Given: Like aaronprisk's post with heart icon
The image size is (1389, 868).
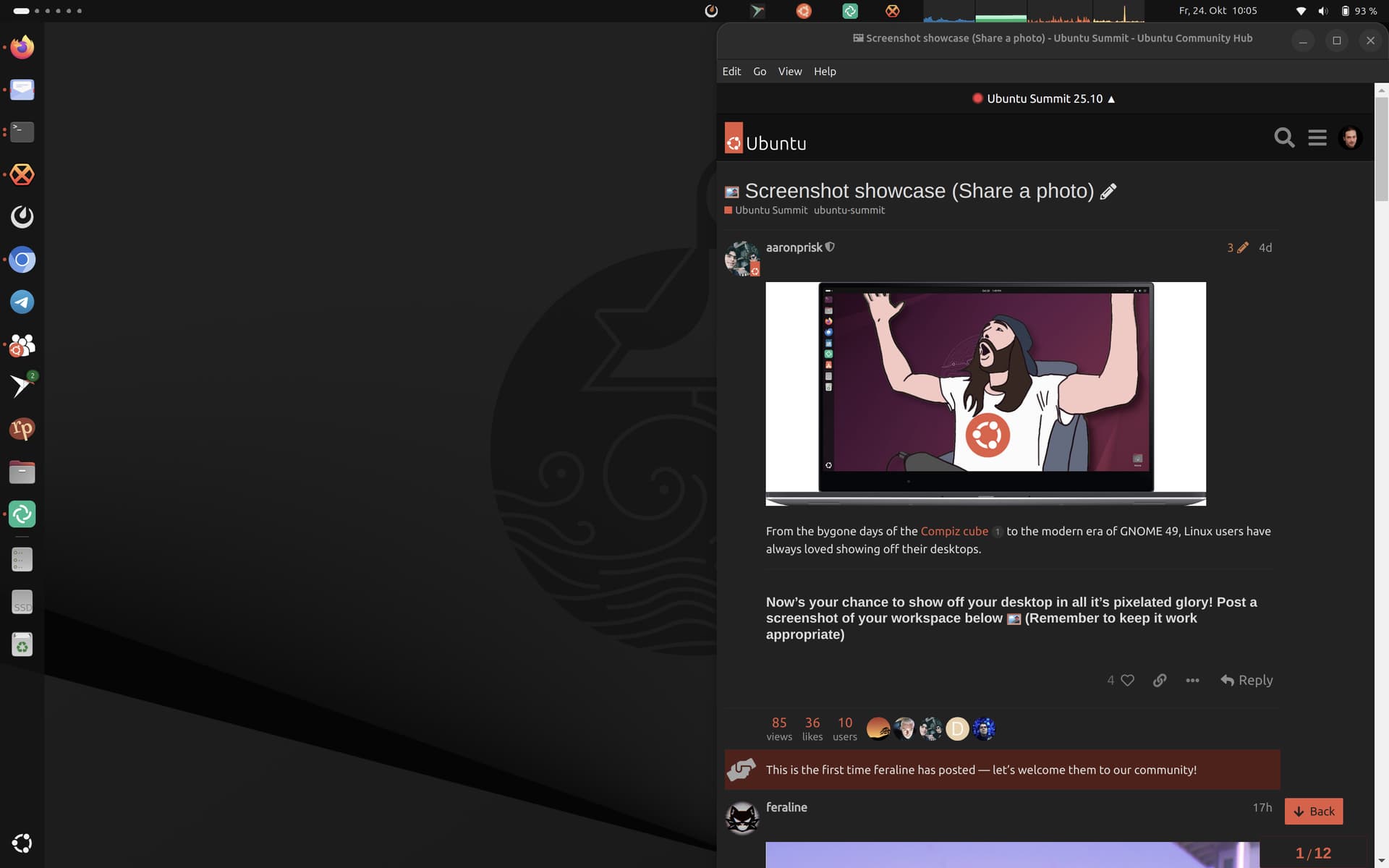Looking at the screenshot, I should (x=1127, y=680).
